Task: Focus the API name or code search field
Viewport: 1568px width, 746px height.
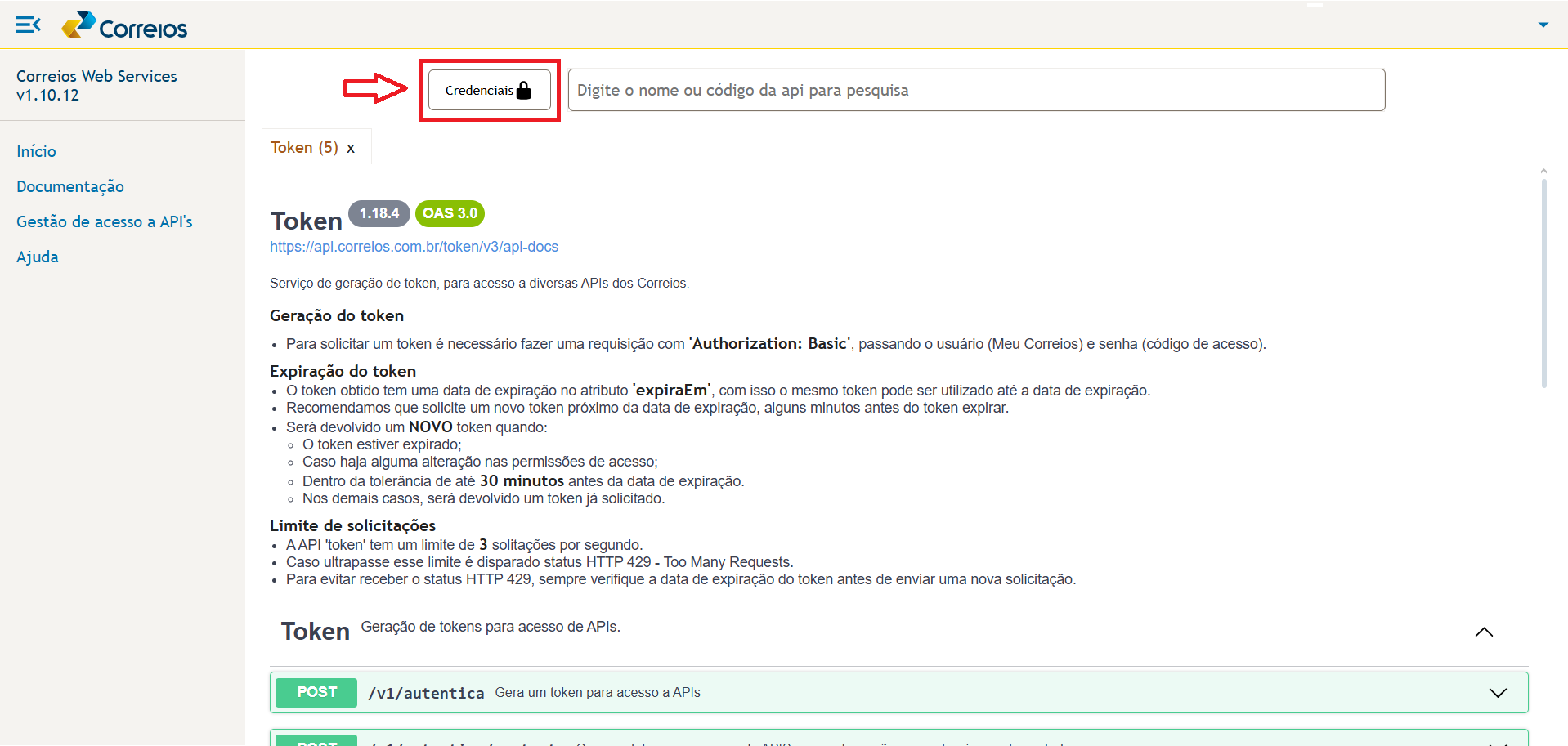Action: 976,90
